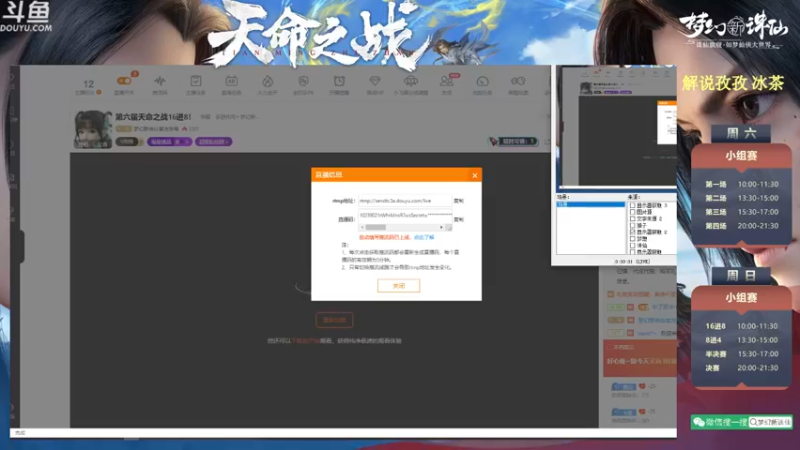This screenshot has width=800, height=450.
Task: Click the WeChat search banner at bottom right
Action: click(741, 422)
